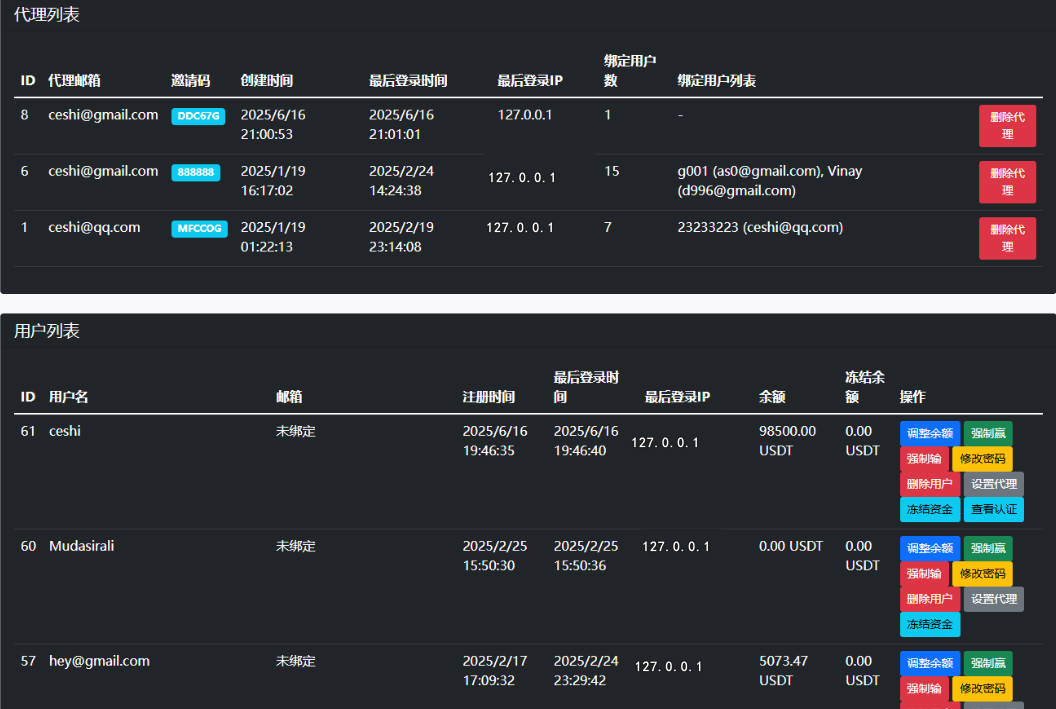Select the DDC67G invite code badge
Viewport: 1056px width, 709px height.
point(198,116)
